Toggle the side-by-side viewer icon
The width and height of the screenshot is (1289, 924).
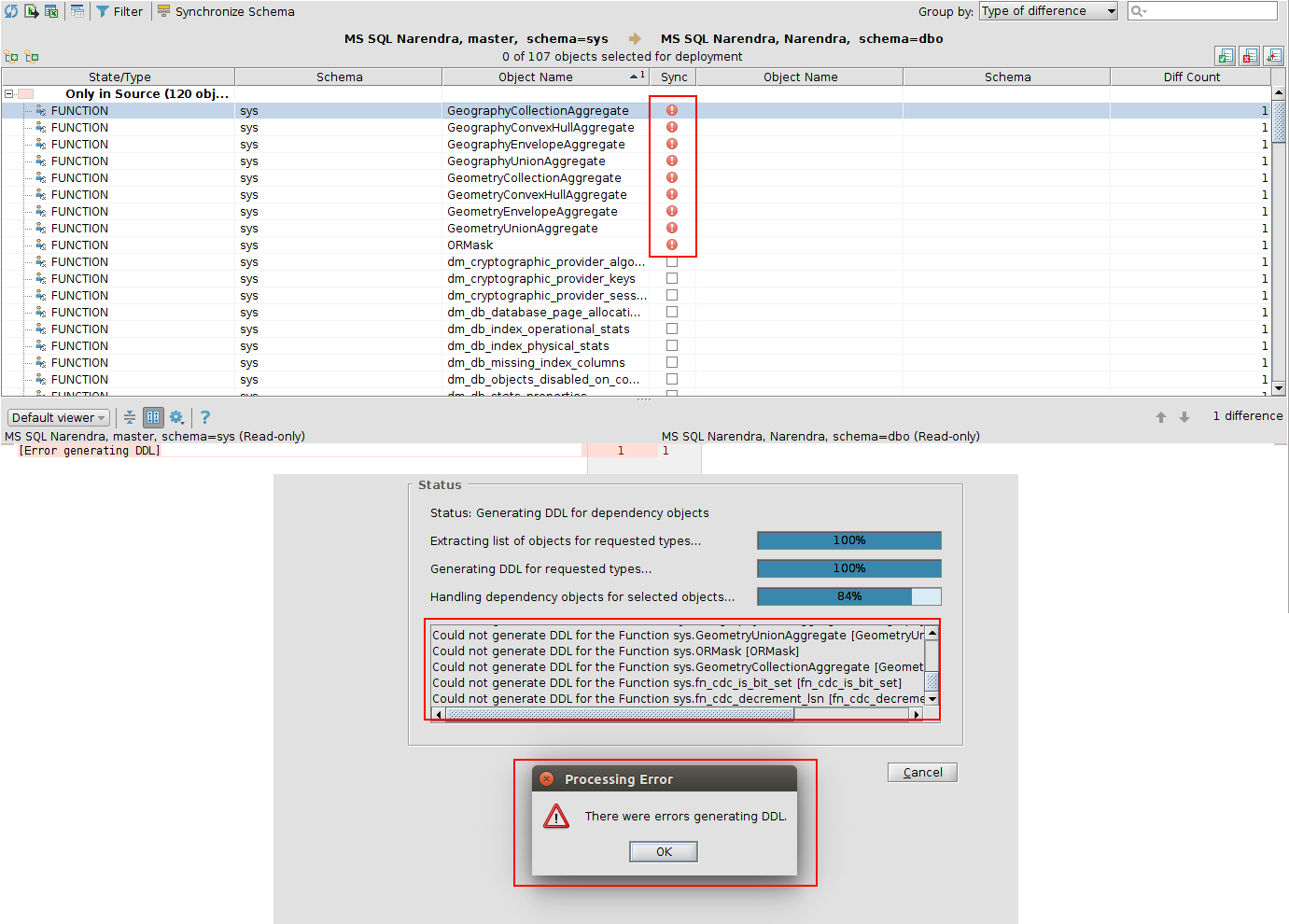pos(153,417)
